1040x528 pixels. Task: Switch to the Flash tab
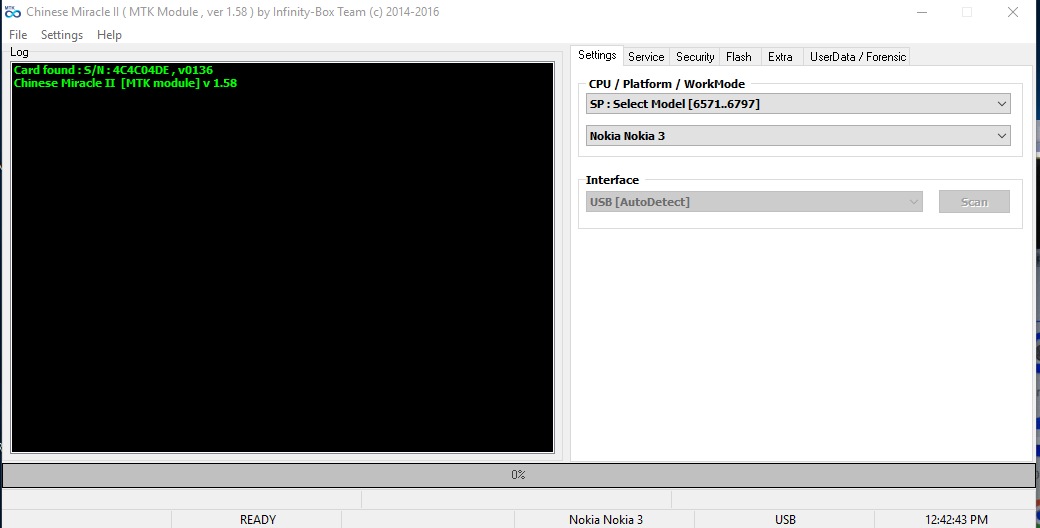click(738, 56)
